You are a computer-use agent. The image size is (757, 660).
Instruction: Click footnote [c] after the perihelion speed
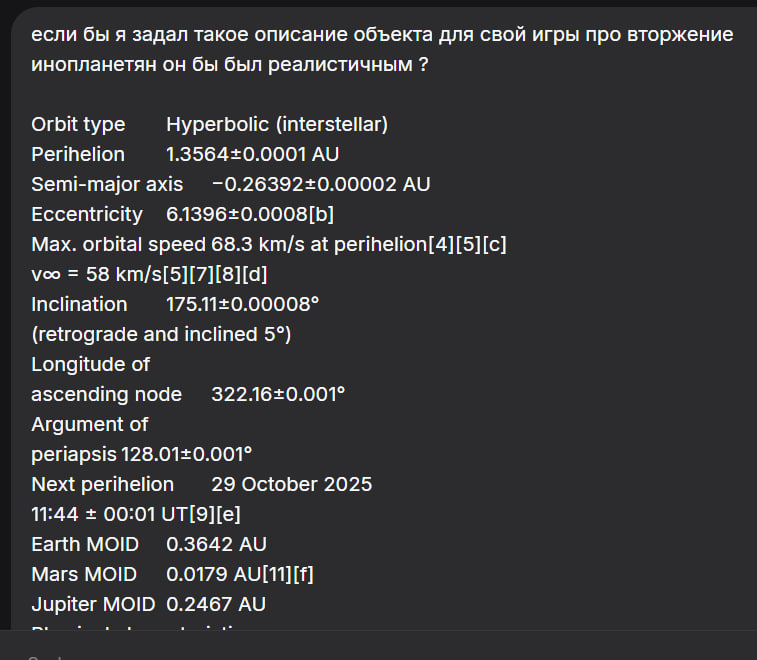[495, 244]
